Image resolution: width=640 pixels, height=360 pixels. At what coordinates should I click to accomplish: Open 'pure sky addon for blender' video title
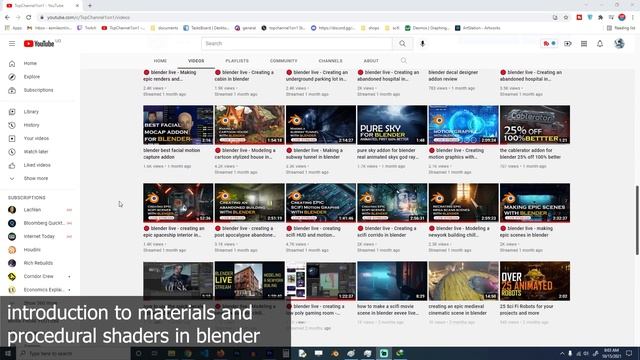388,154
